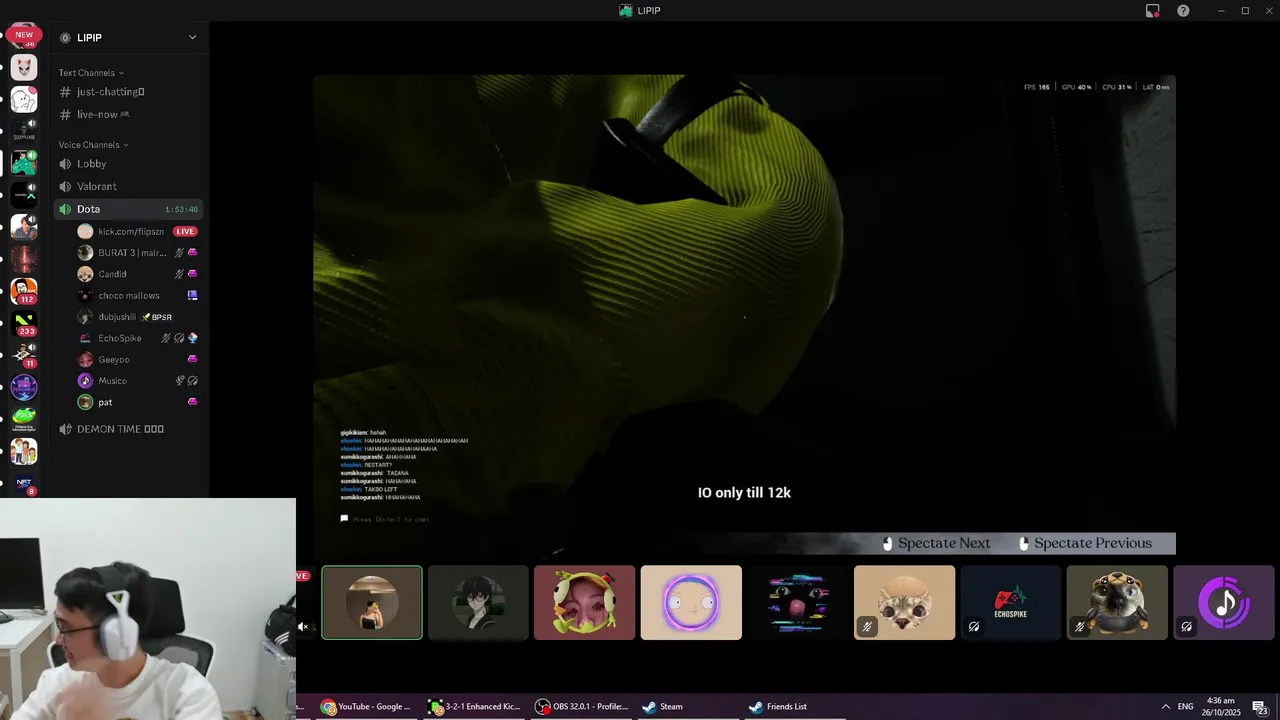The width and height of the screenshot is (1280, 720).
Task: Click the green-highlighted streamer tile
Action: (372, 603)
